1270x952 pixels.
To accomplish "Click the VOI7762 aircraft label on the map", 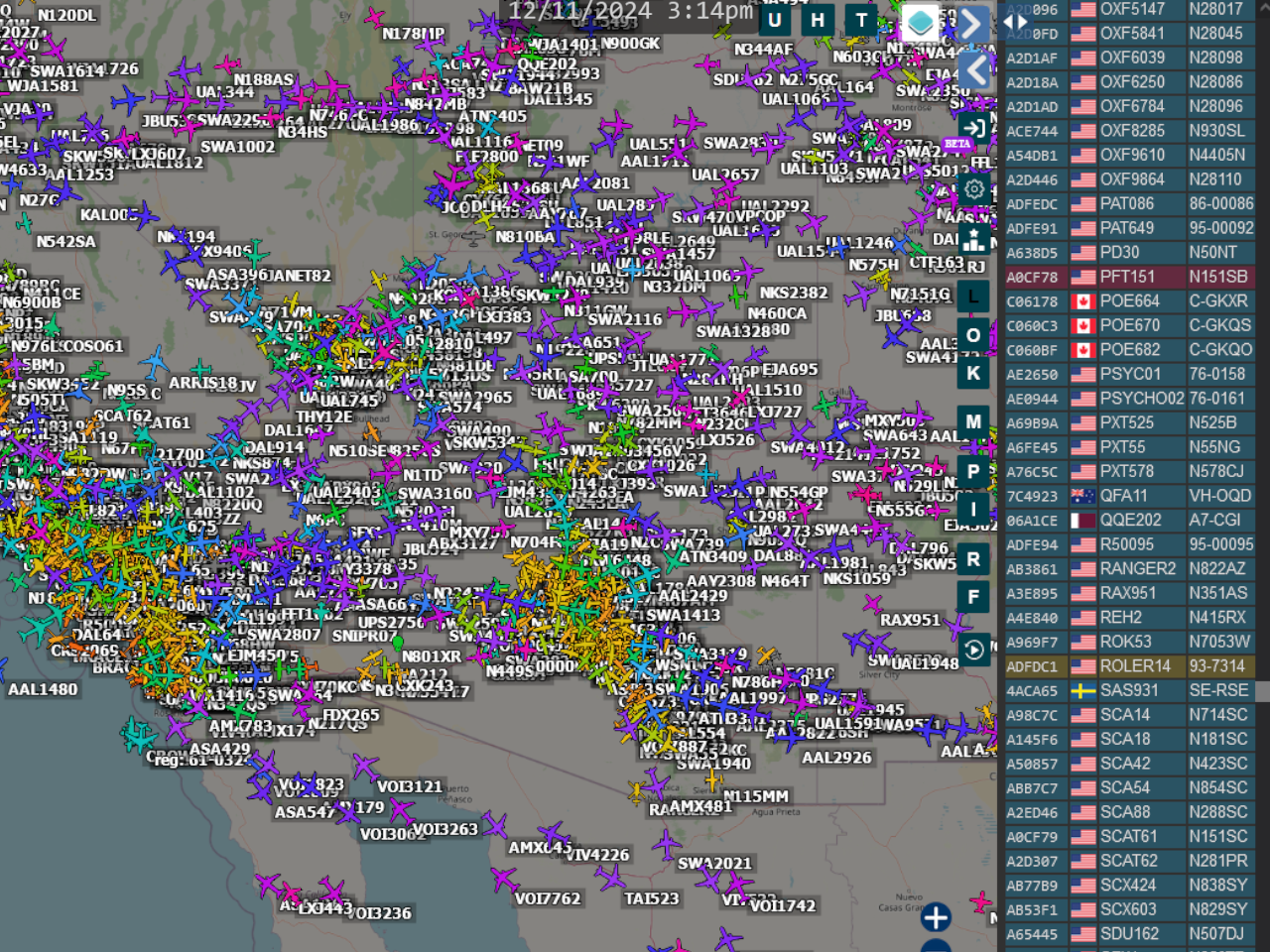I will pos(548,898).
